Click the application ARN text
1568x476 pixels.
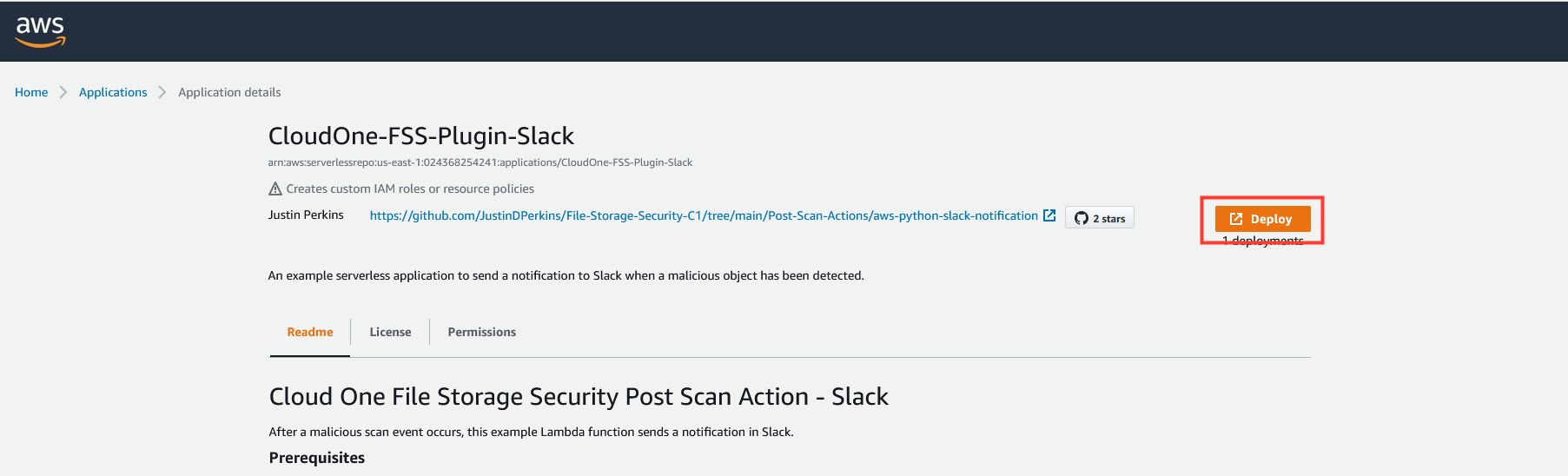click(480, 162)
